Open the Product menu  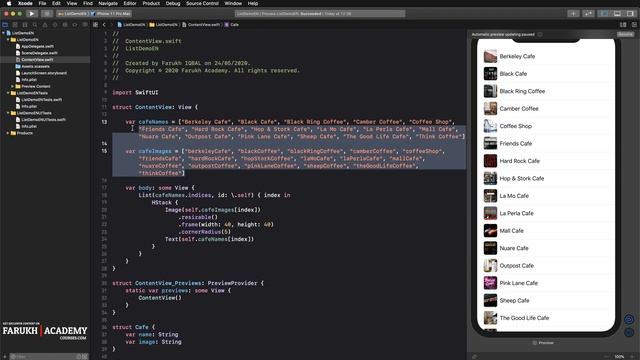(x=151, y=3)
